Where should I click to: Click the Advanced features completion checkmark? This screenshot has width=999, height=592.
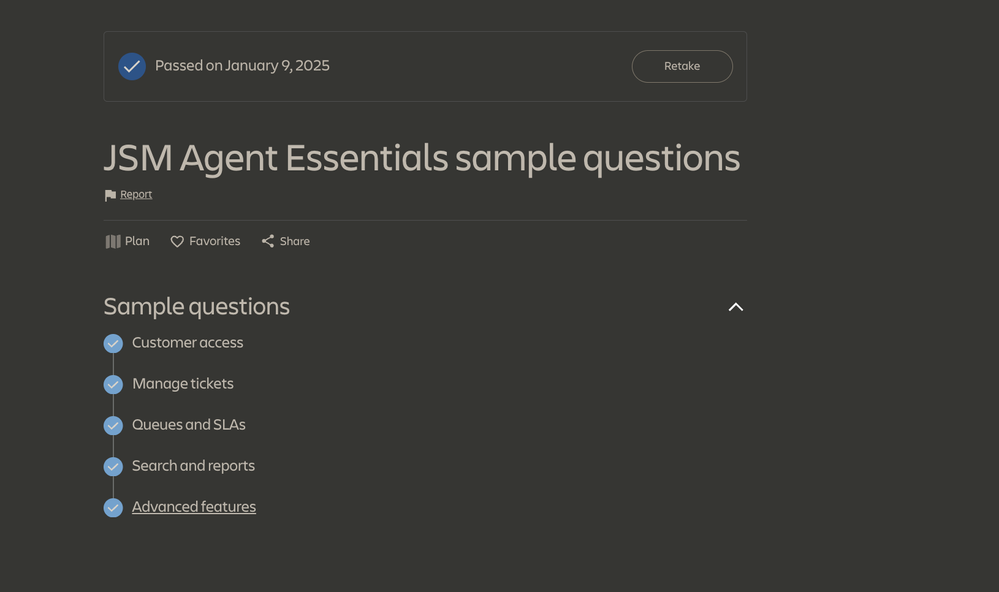click(x=113, y=507)
